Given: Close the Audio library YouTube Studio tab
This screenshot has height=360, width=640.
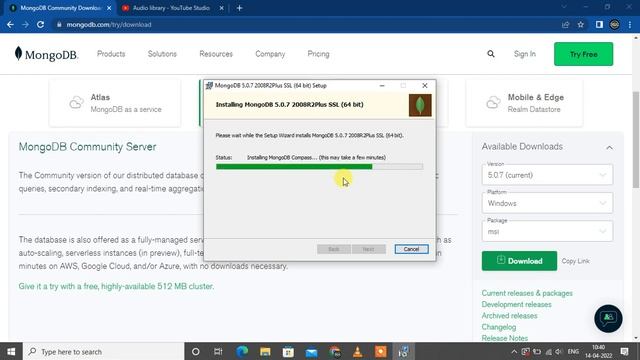Looking at the screenshot, I should tap(222, 8).
